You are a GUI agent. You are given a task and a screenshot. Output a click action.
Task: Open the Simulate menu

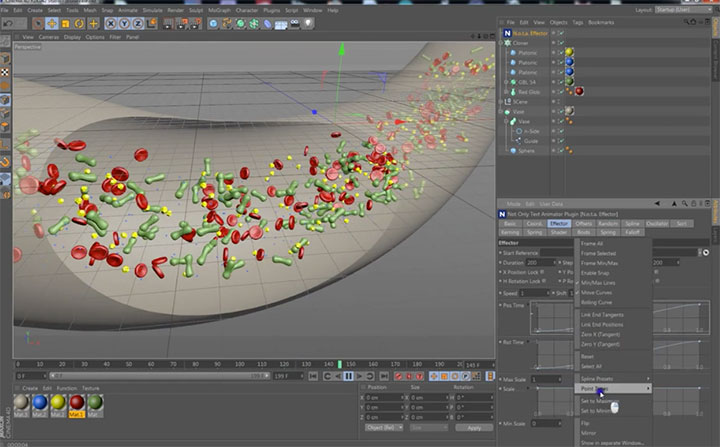click(x=152, y=10)
